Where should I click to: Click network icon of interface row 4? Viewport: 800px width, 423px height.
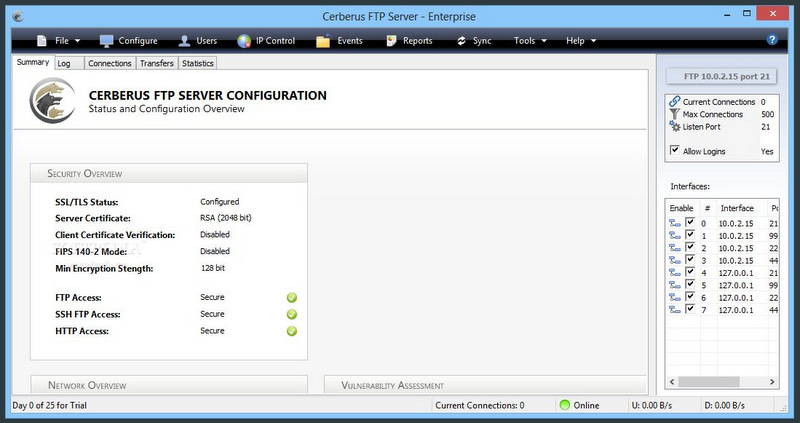pyautogui.click(x=675, y=272)
